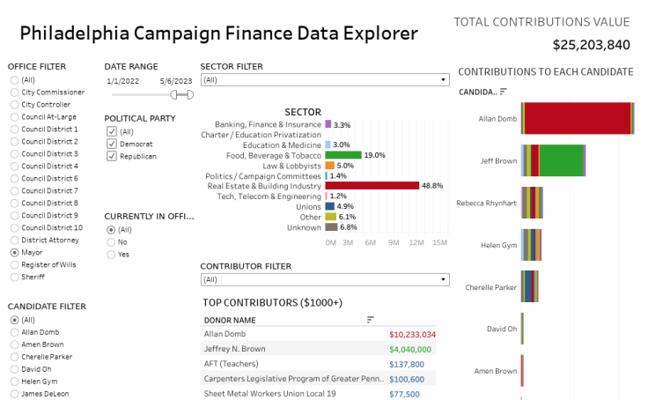Click the Real Estate & Building Industry bar
The width and height of the screenshot is (648, 400).
[371, 185]
